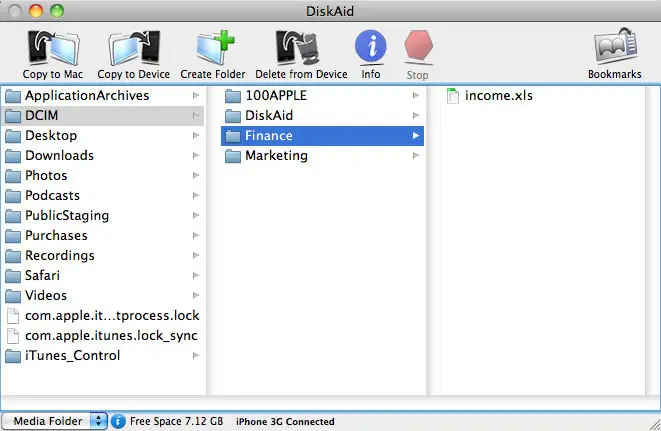Click the Videos folder icon
The height and width of the screenshot is (431, 661).
13,296
